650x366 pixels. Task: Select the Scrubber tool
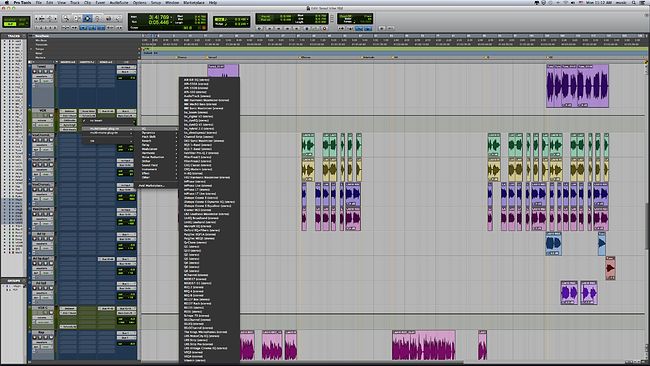pyautogui.click(x=108, y=18)
